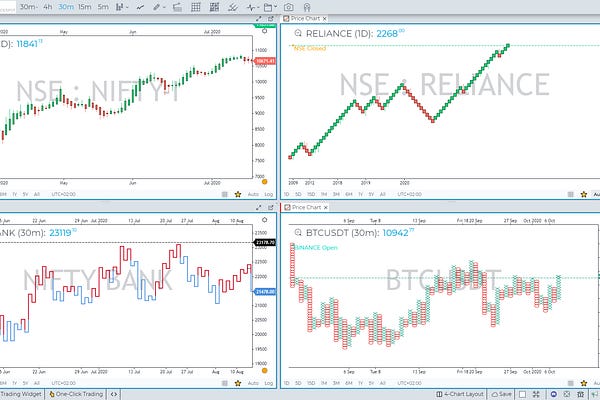Select the 4h timeframe
Viewport: 600px width, 400px height.
click(47, 7)
